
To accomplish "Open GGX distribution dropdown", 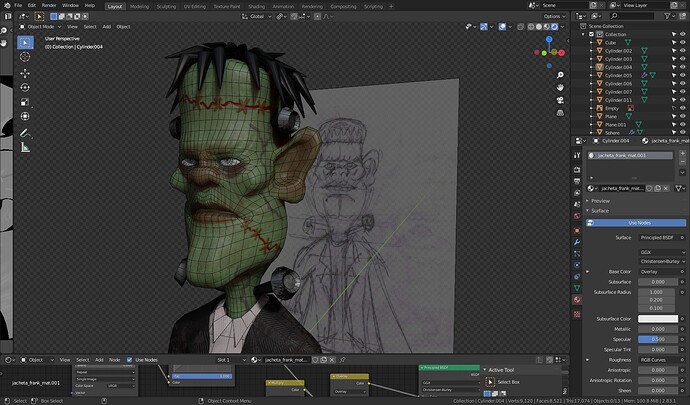I will coord(662,252).
